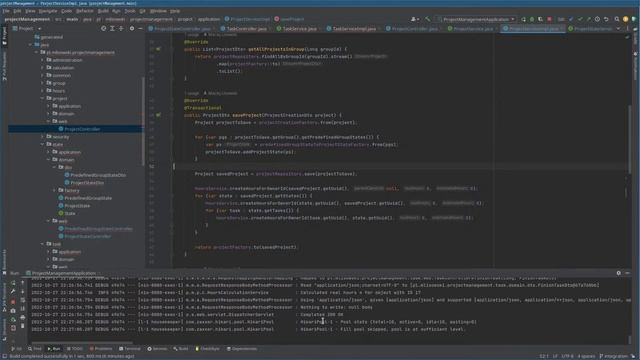This screenshot has width=640, height=360.
Task: Open the Dependencies tool window button
Action: coord(242,349)
